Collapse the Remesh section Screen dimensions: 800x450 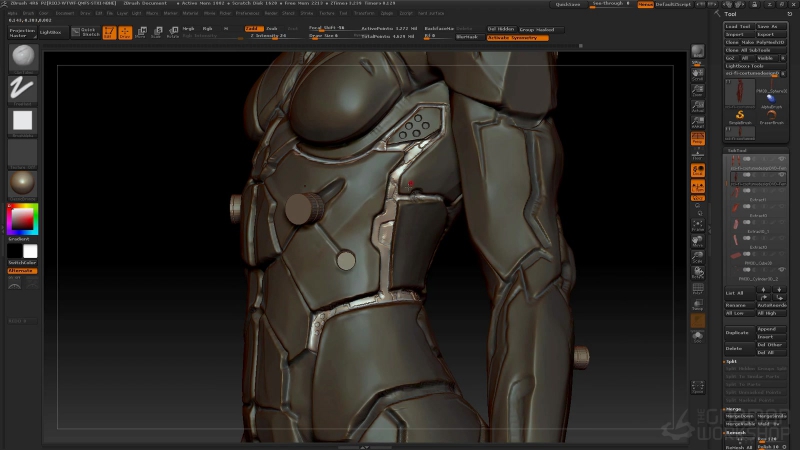[735, 432]
